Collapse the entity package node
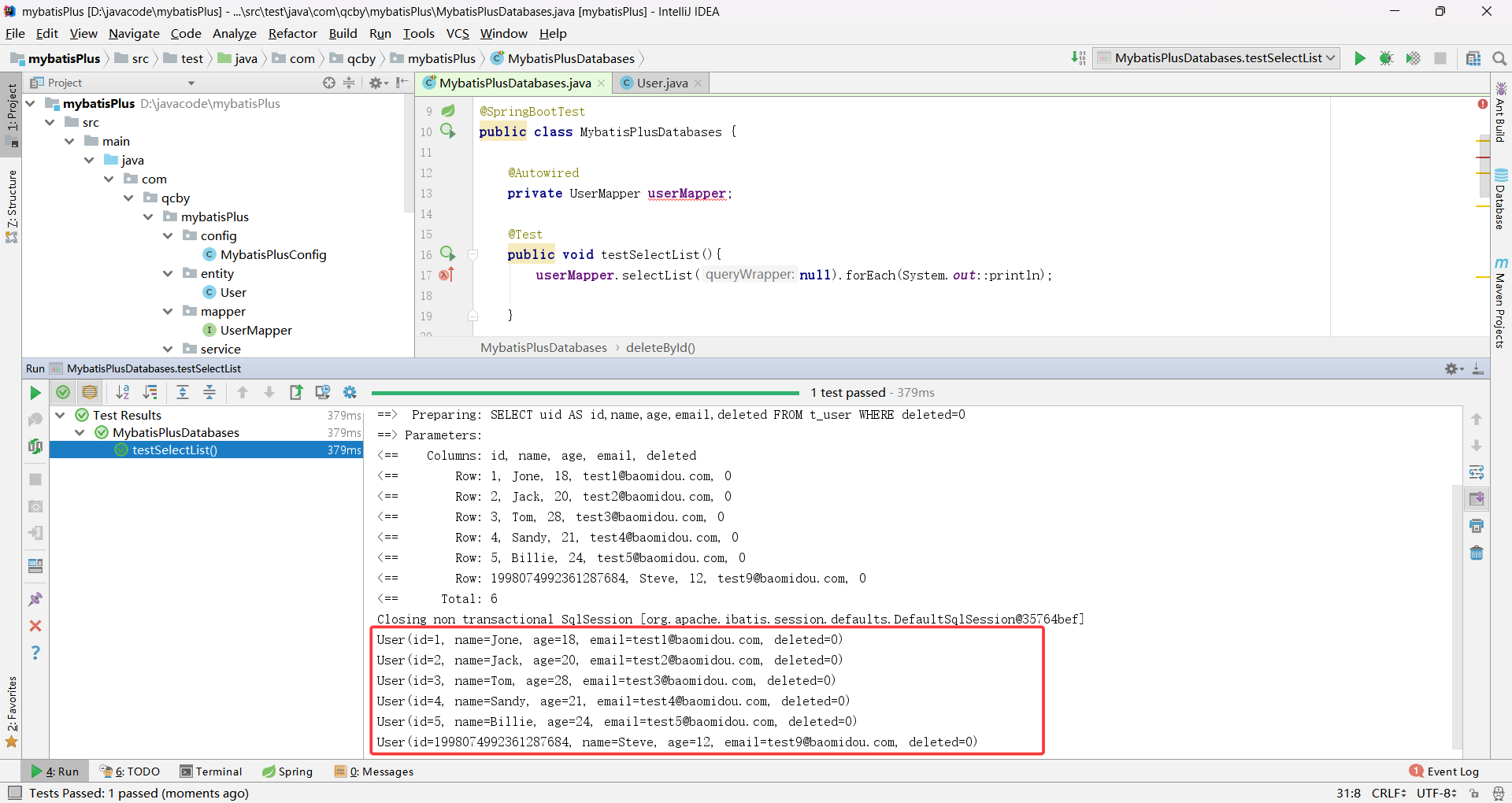Viewport: 1512px width, 803px height. [168, 273]
